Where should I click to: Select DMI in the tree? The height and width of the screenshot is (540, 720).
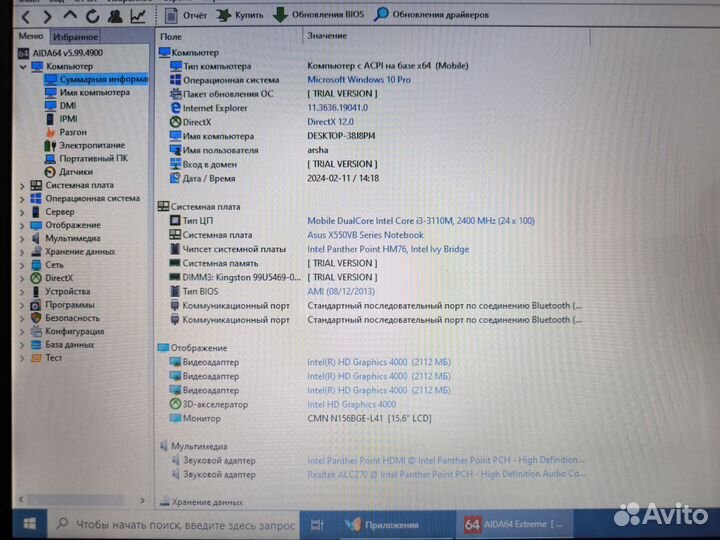[61, 106]
